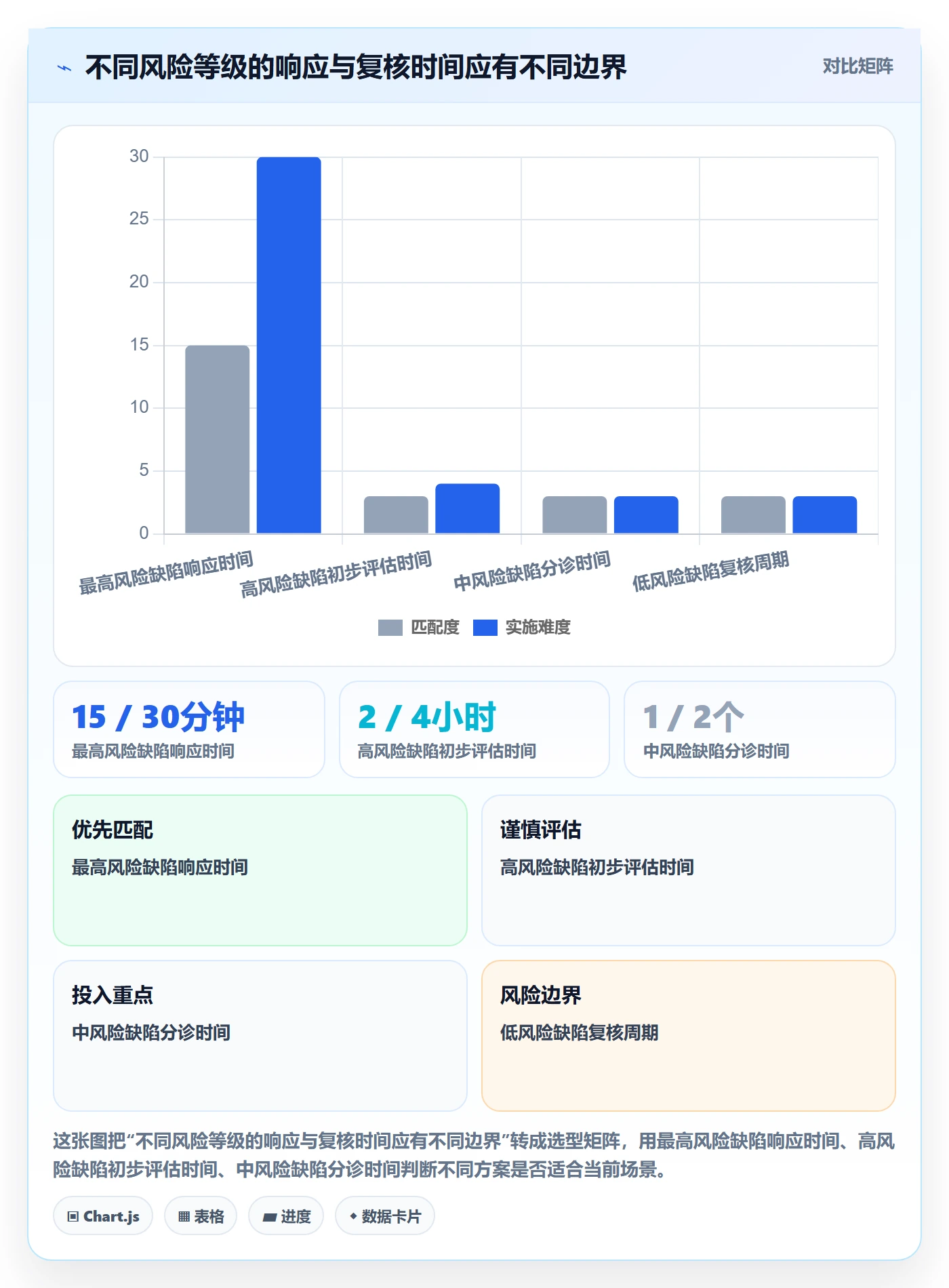949x1288 pixels.
Task: Click 中风险缺陷分诊时间 text in 投入重点 card
Action: [x=151, y=1032]
